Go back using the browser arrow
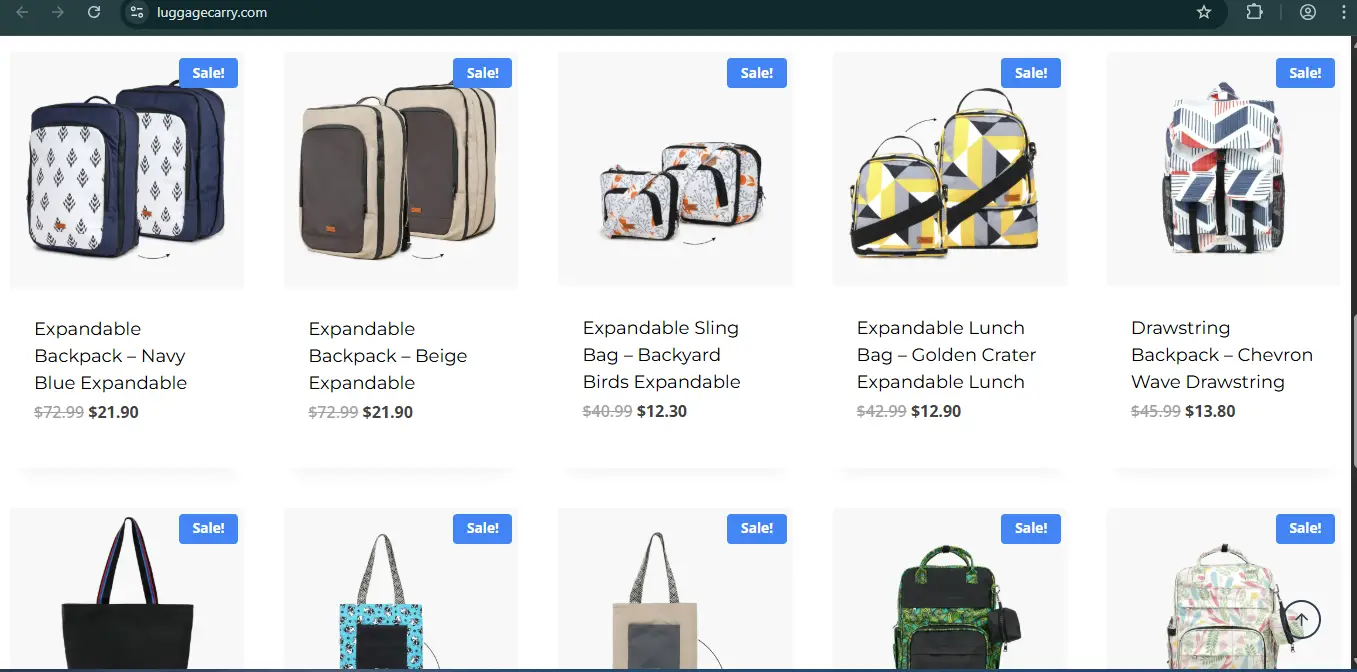Image resolution: width=1357 pixels, height=672 pixels. [22, 12]
